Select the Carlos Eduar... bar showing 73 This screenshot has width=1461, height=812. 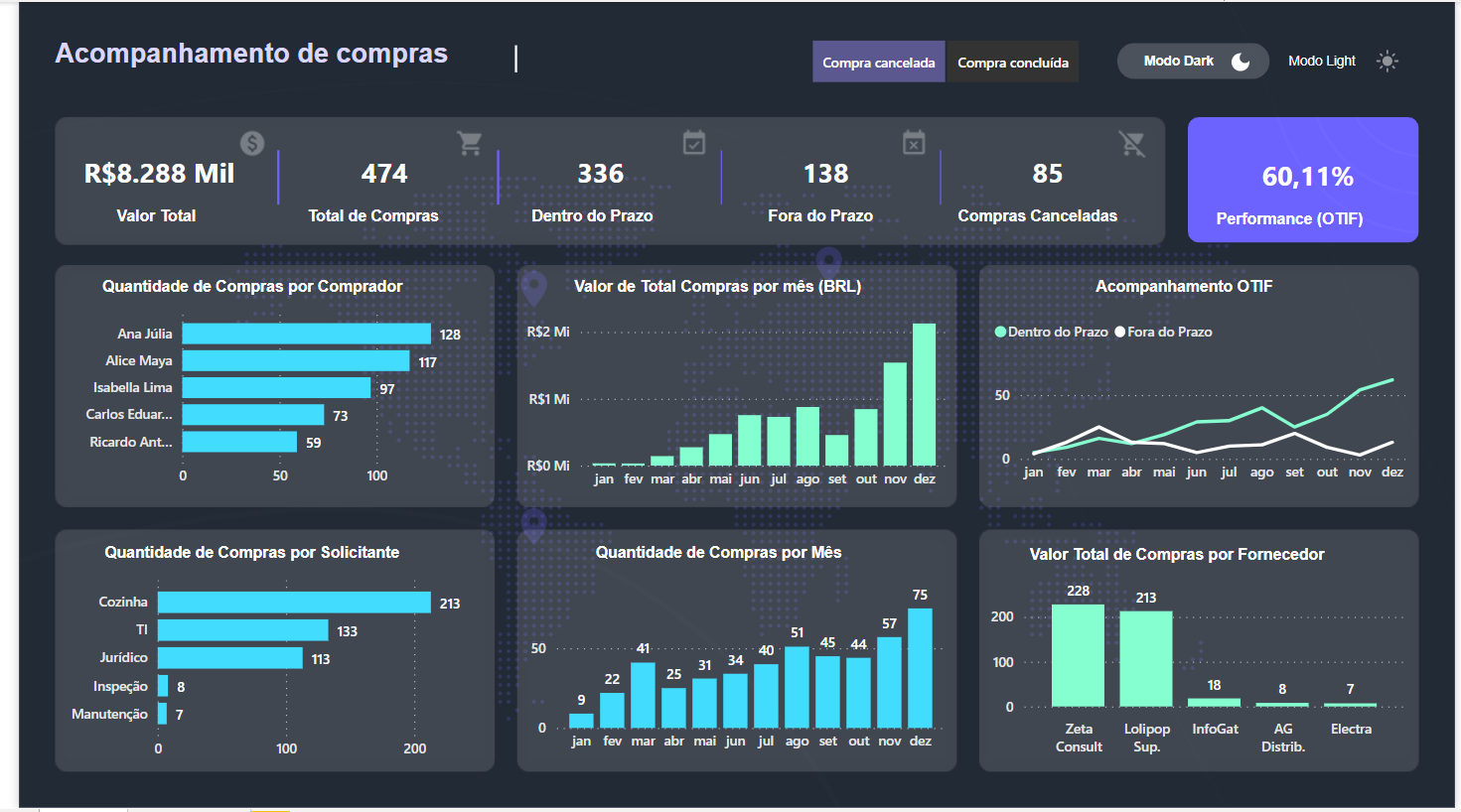click(253, 414)
